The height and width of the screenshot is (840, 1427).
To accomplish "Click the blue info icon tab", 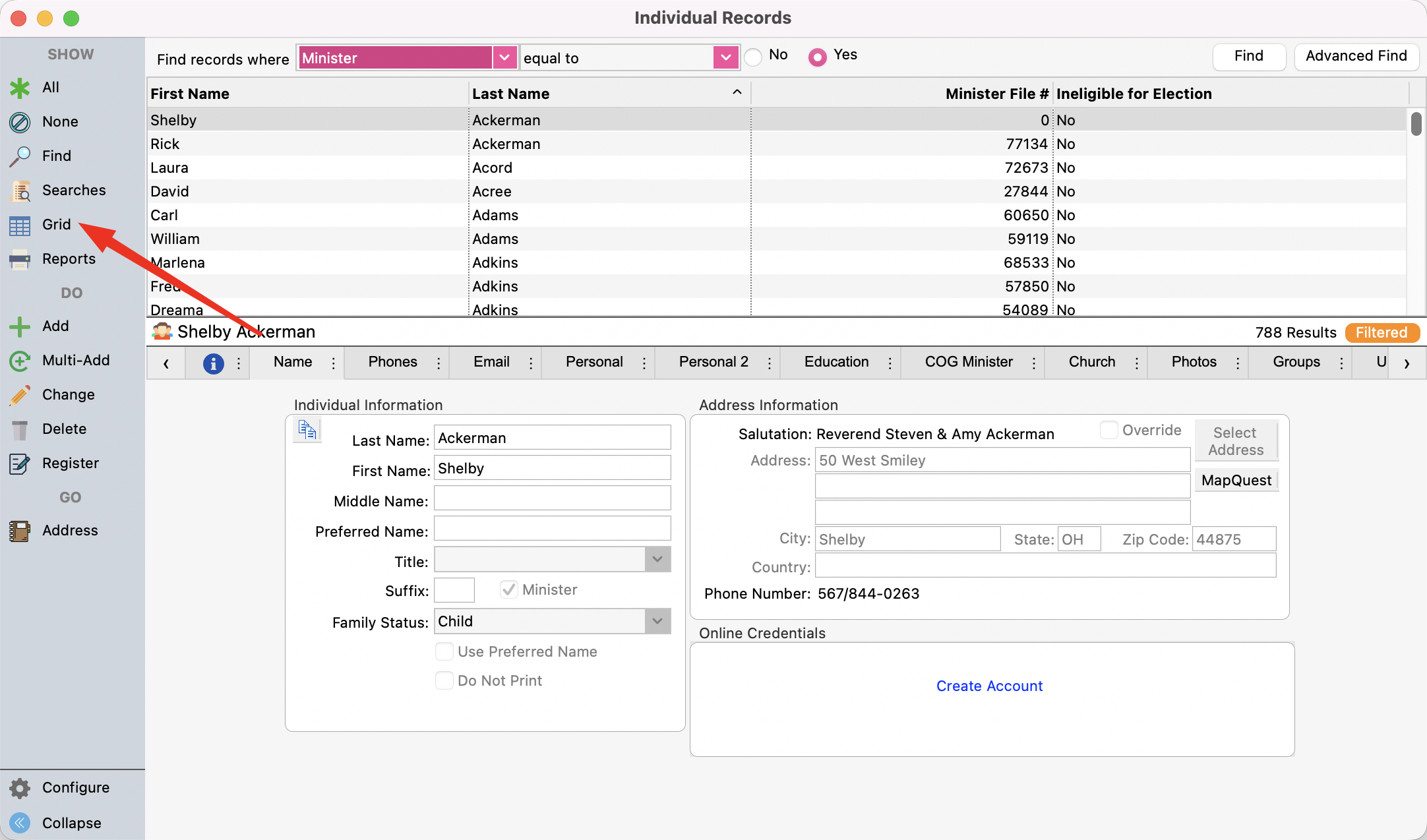I will [213, 363].
